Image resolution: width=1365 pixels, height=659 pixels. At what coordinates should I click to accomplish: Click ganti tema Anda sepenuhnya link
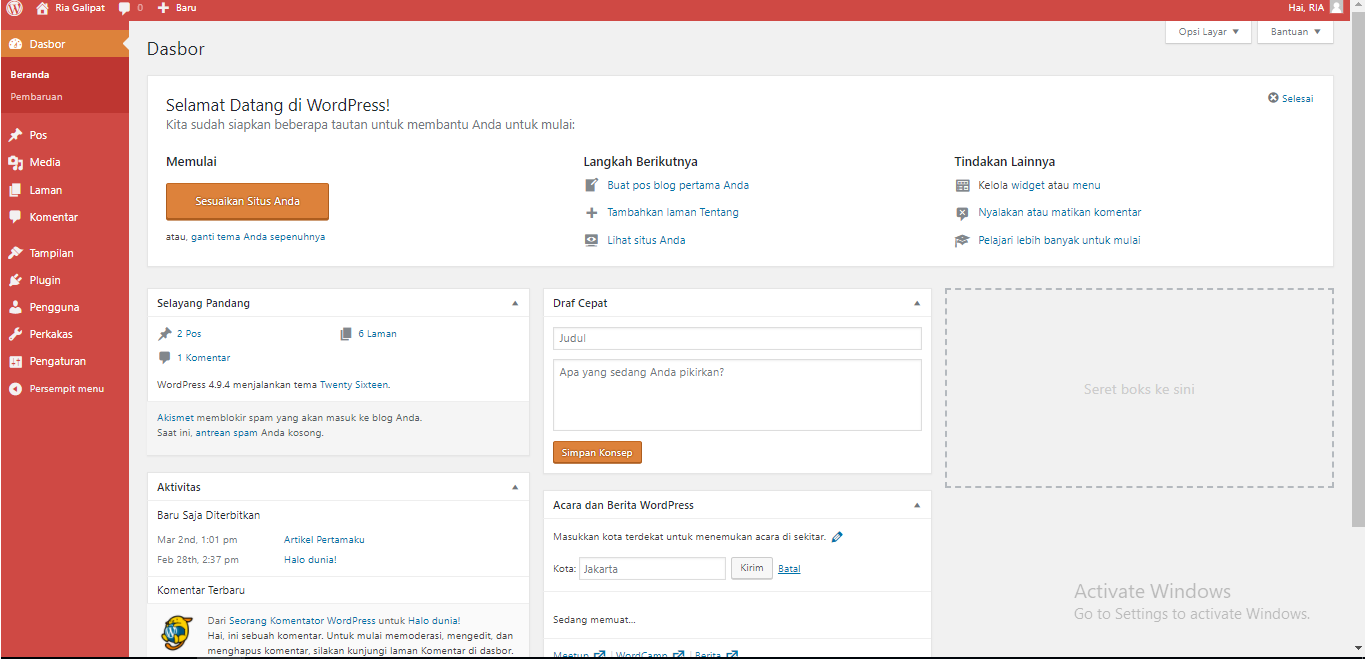(x=258, y=237)
